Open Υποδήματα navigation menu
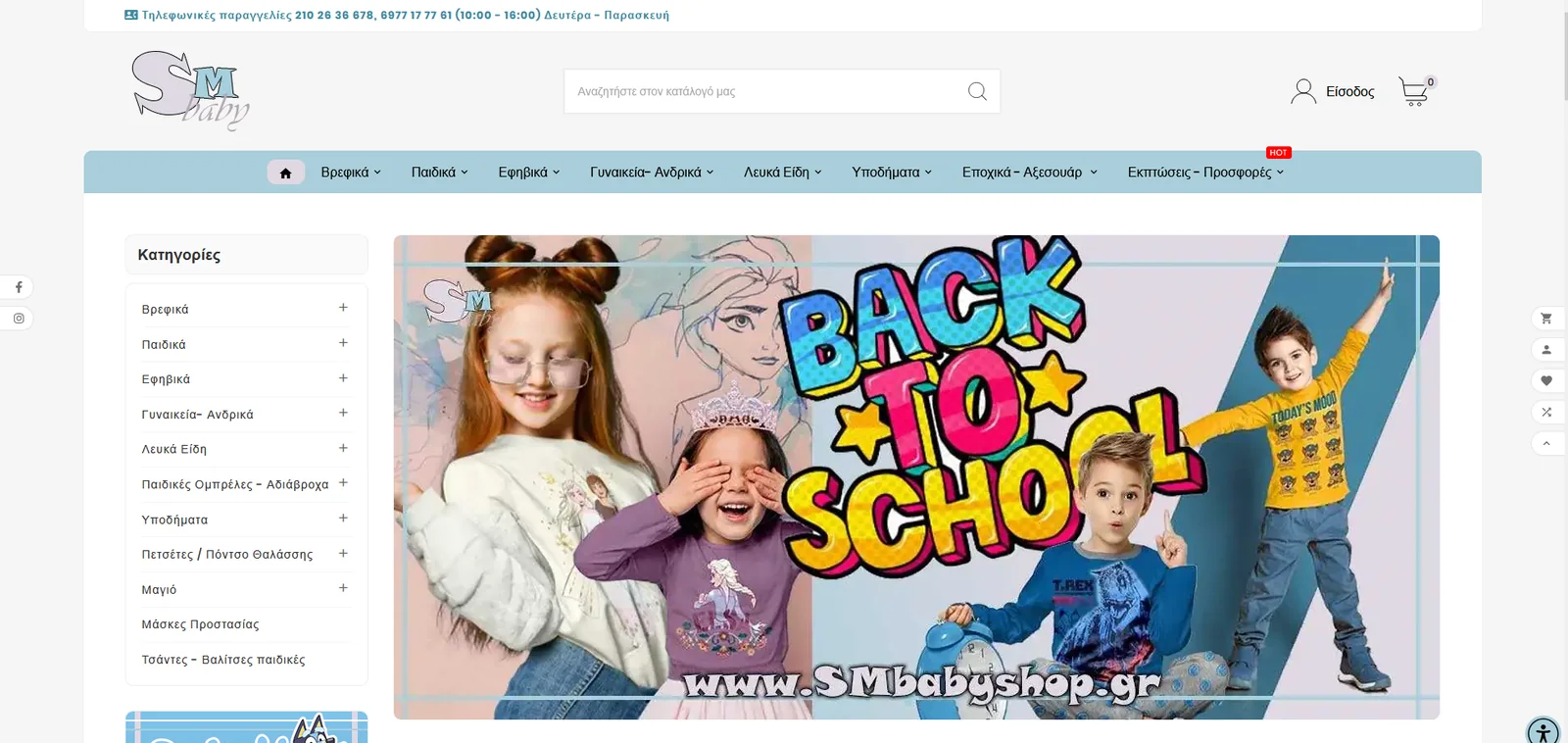Image resolution: width=1568 pixels, height=743 pixels. click(x=892, y=173)
